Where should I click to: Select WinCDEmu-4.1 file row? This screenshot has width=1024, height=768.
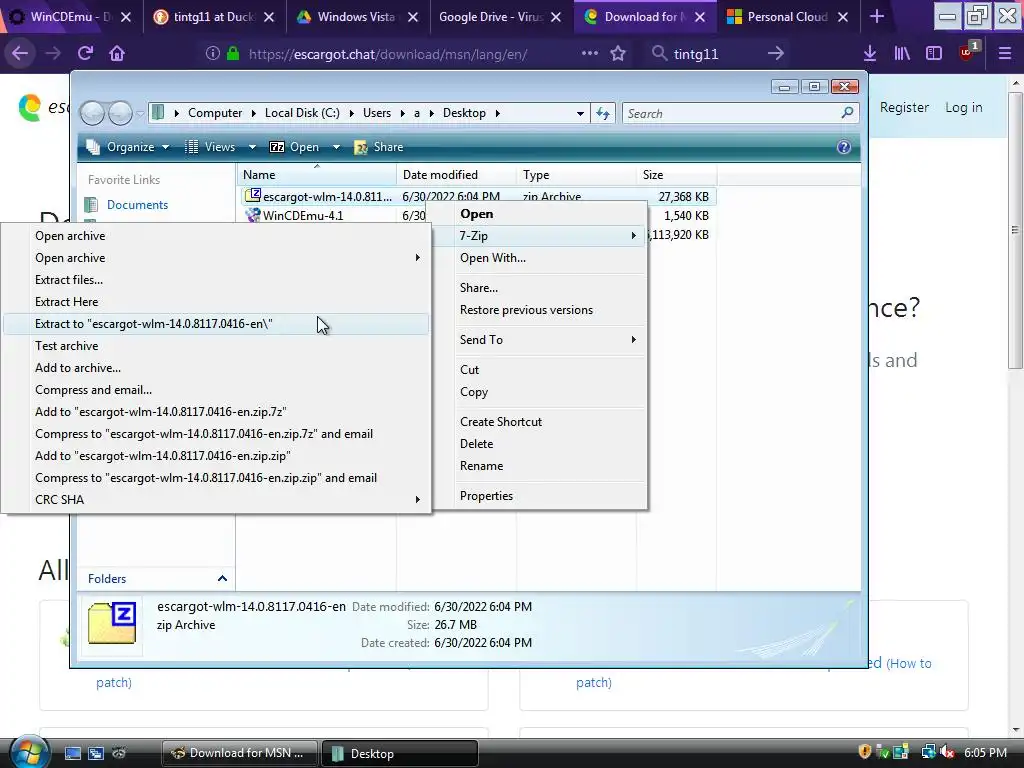coord(479,216)
